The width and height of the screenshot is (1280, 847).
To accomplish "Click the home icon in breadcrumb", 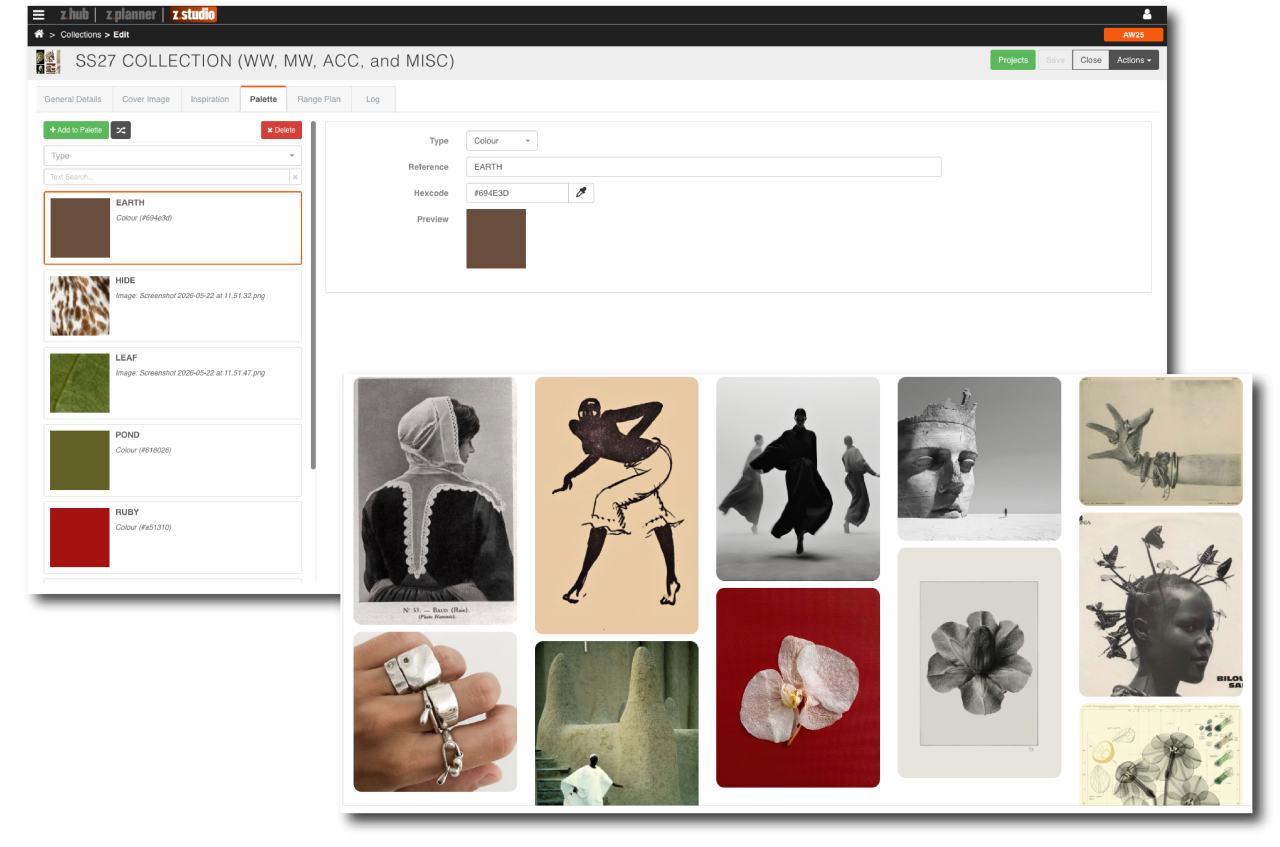I will (x=39, y=34).
